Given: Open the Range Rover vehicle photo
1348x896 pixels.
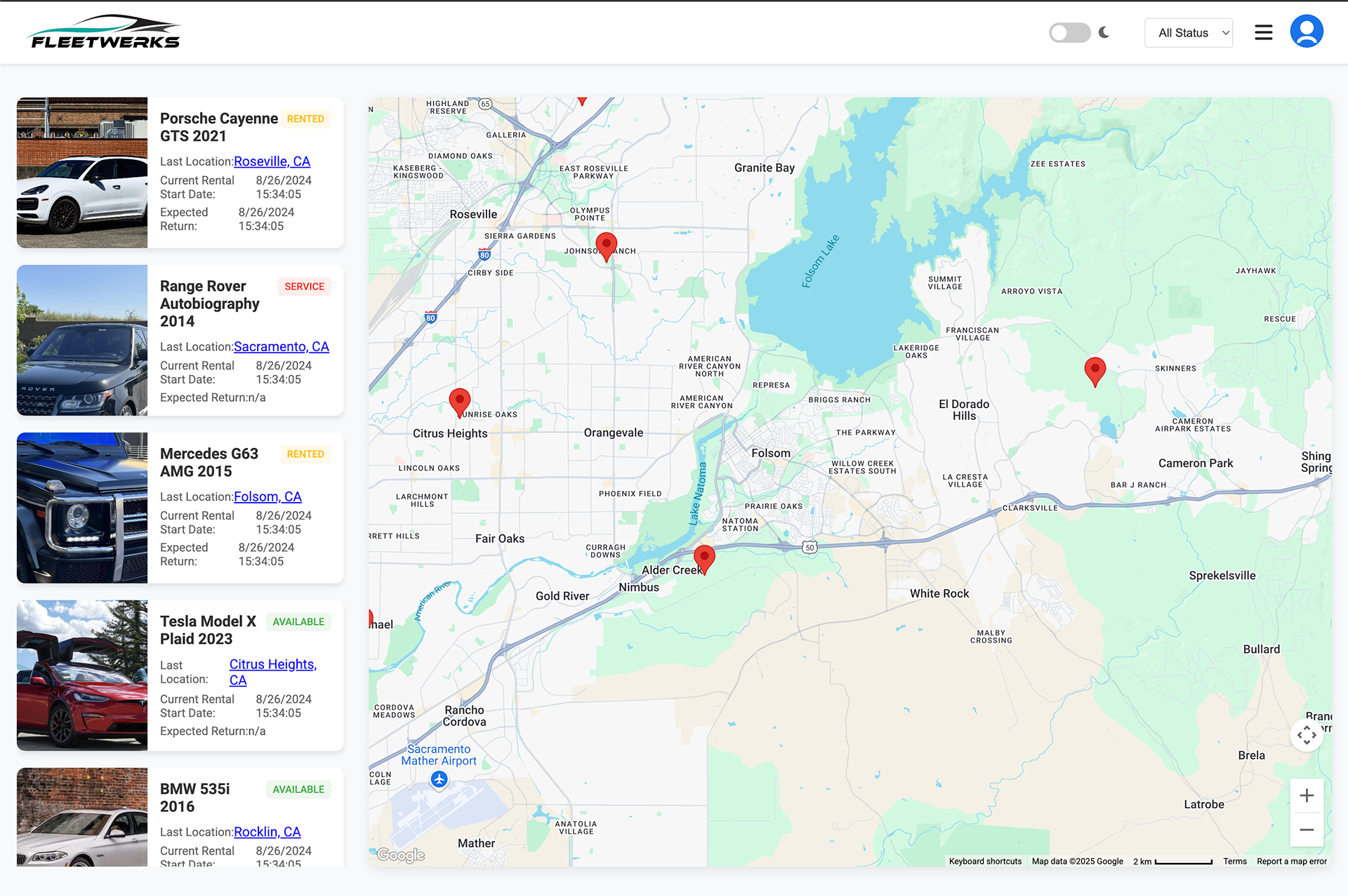Looking at the screenshot, I should [82, 340].
